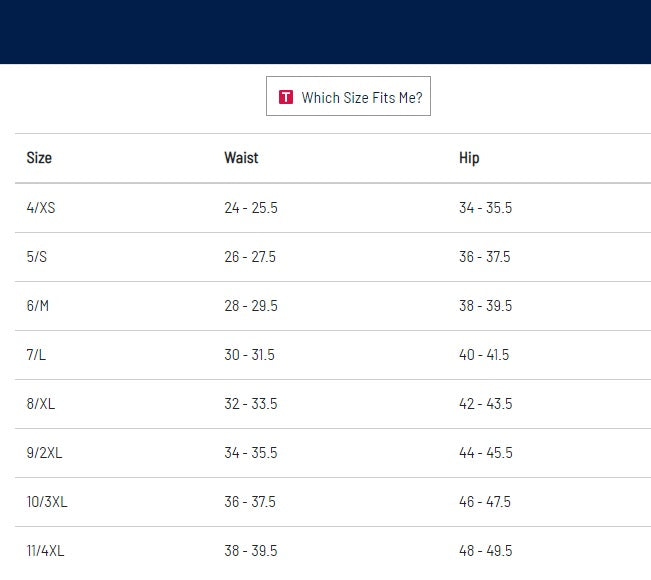Click hip measurement 34 - 35.5
Viewport: 651px width, 580px height.
[x=485, y=208]
